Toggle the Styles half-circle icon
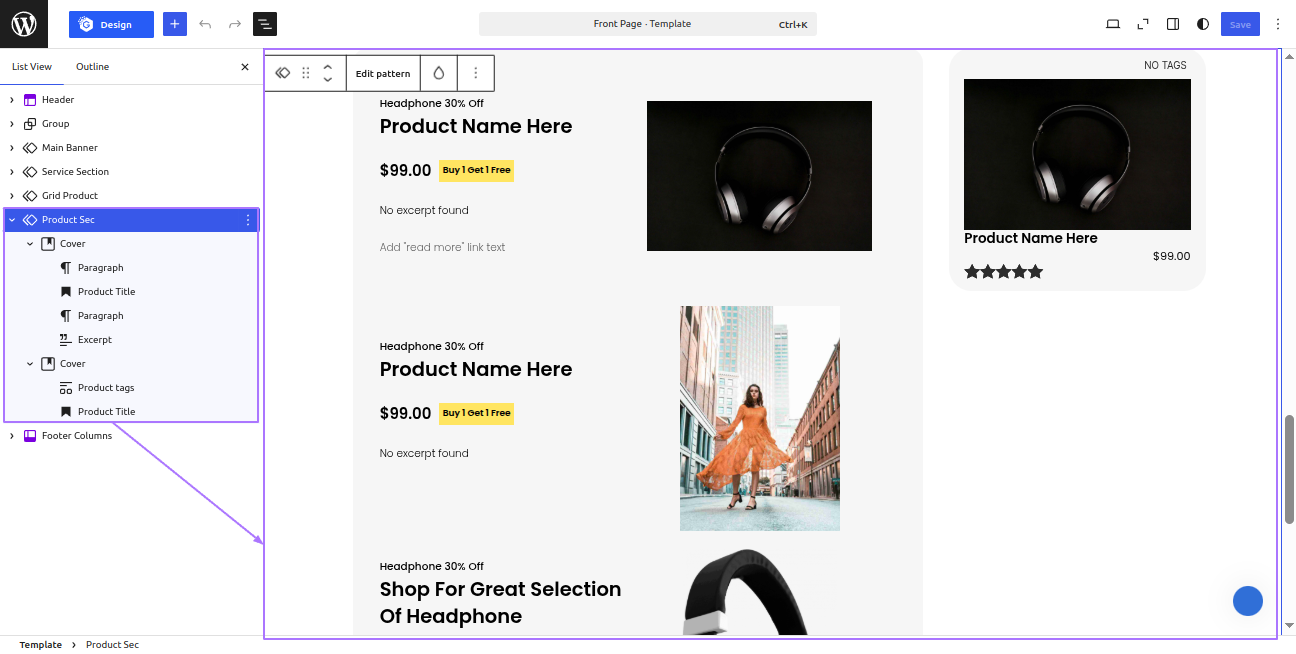This screenshot has height=654, width=1296. (x=1203, y=24)
